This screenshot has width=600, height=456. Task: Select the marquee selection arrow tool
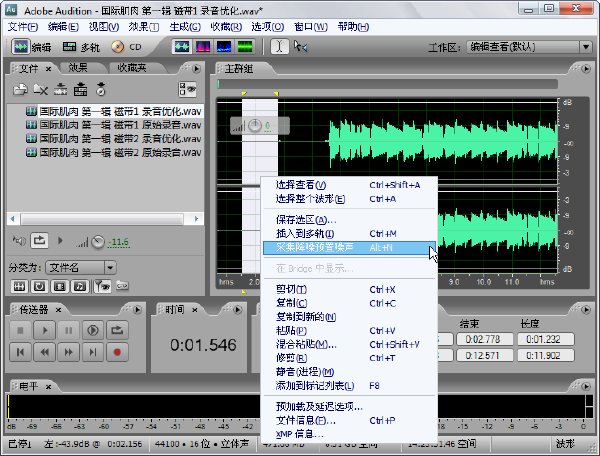click(x=301, y=47)
